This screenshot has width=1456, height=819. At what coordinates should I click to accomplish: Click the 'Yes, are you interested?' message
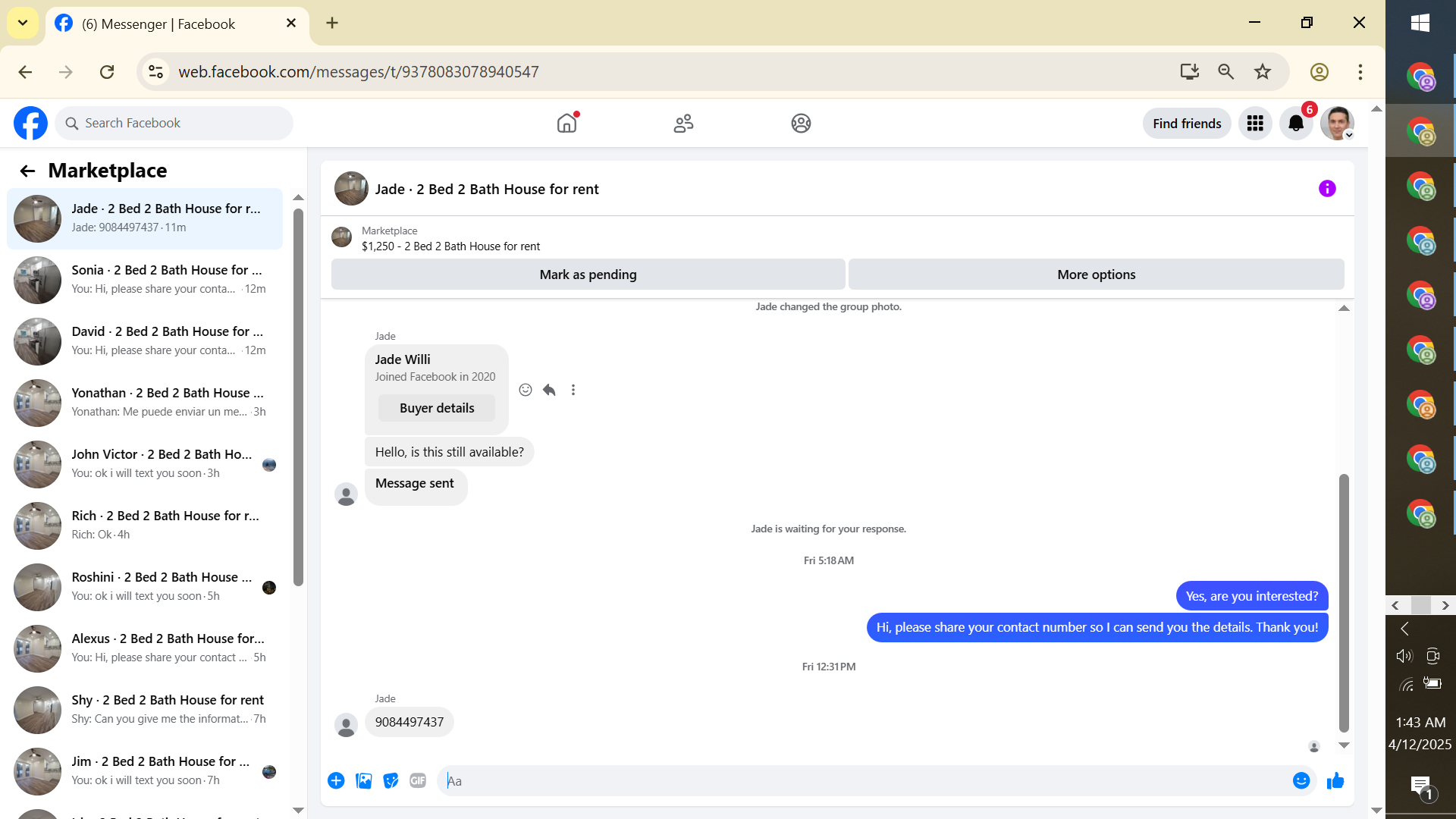pos(1252,596)
